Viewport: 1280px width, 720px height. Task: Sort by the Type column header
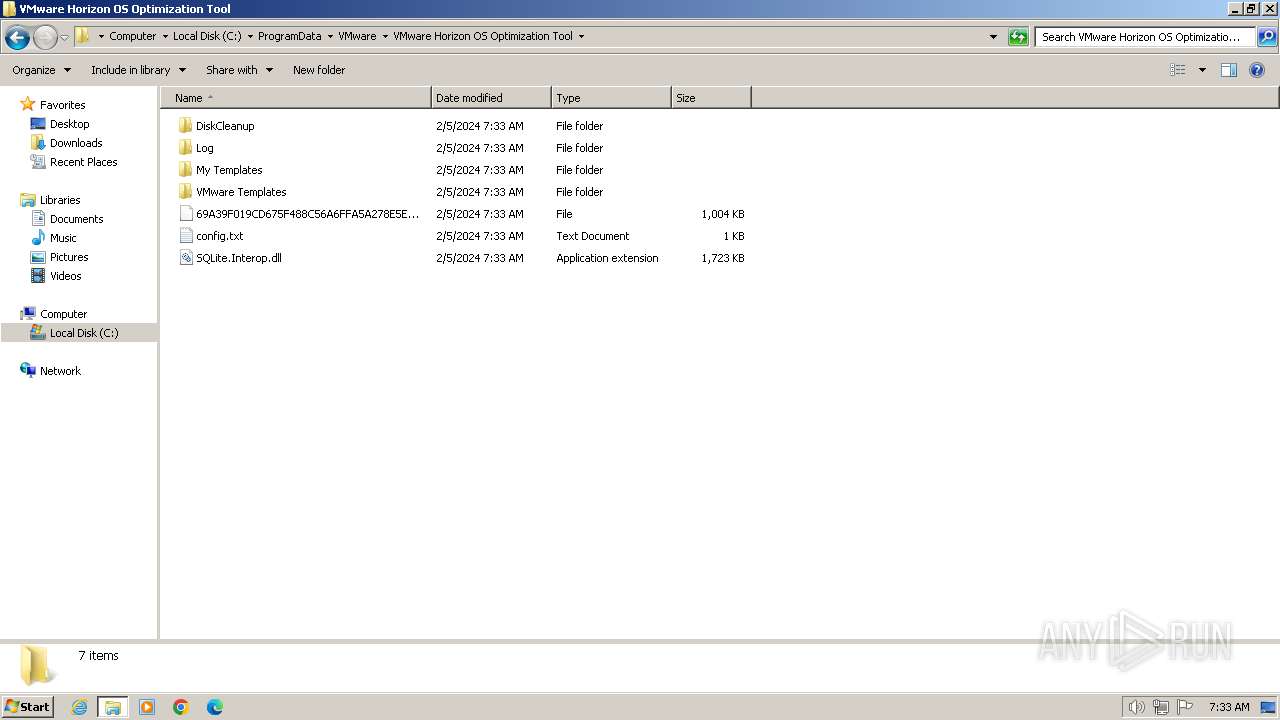[611, 98]
